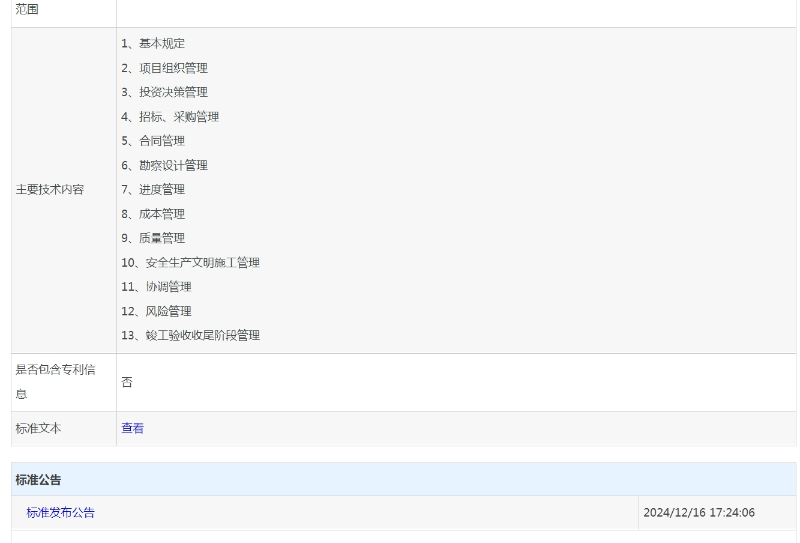The image size is (800, 543).
Task: Click list item 2、项目组织管理
Action: [164, 68]
